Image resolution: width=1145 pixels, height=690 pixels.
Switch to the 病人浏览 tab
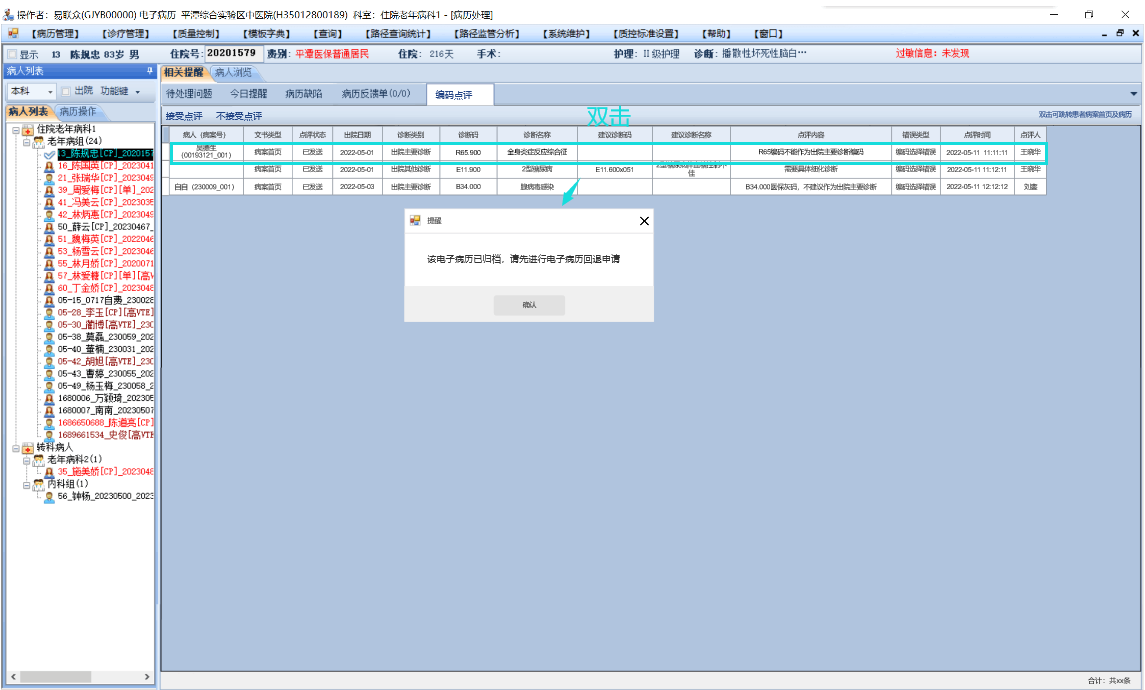point(233,72)
